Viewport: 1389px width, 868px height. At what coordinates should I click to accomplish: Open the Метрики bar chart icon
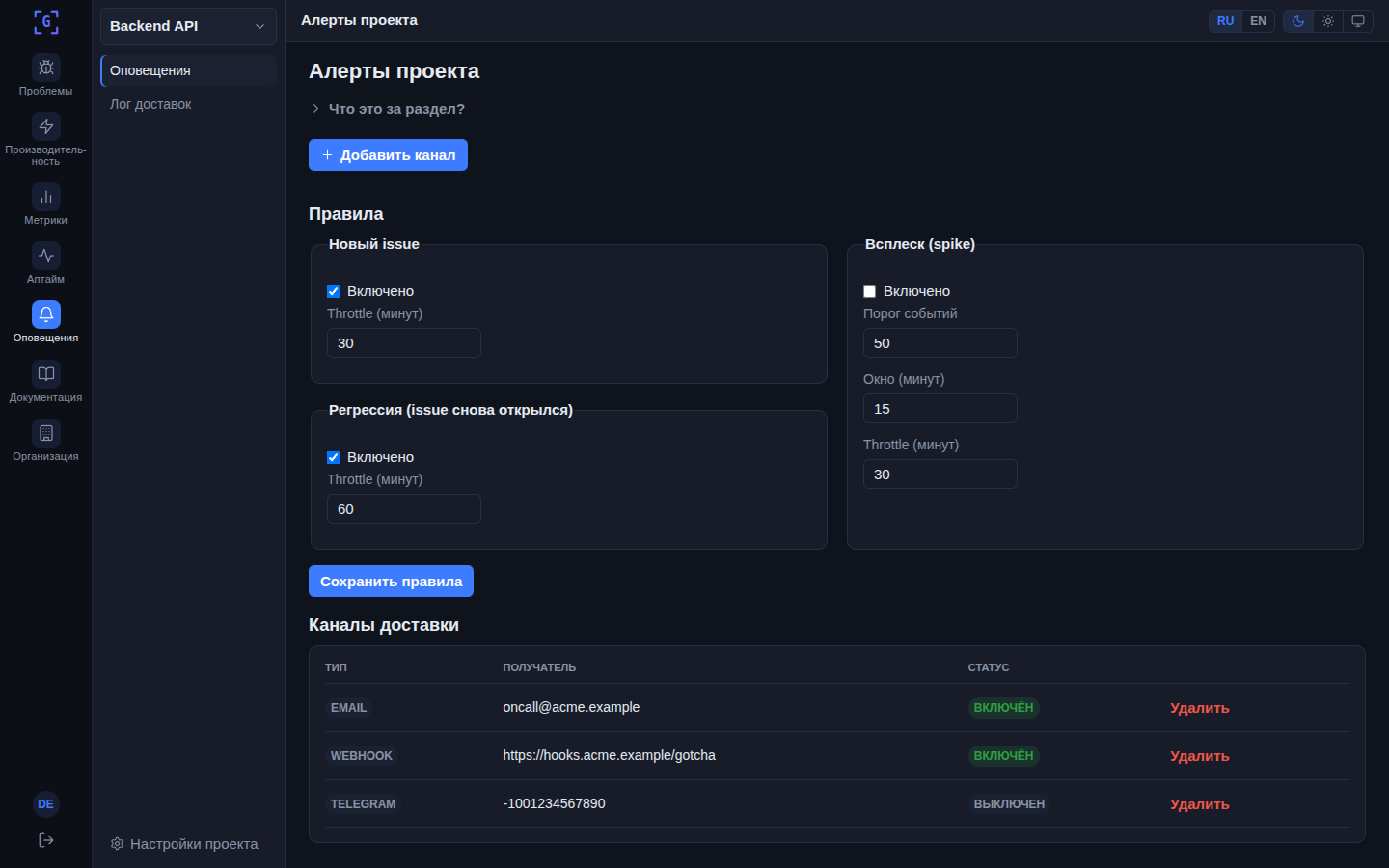tap(45, 197)
